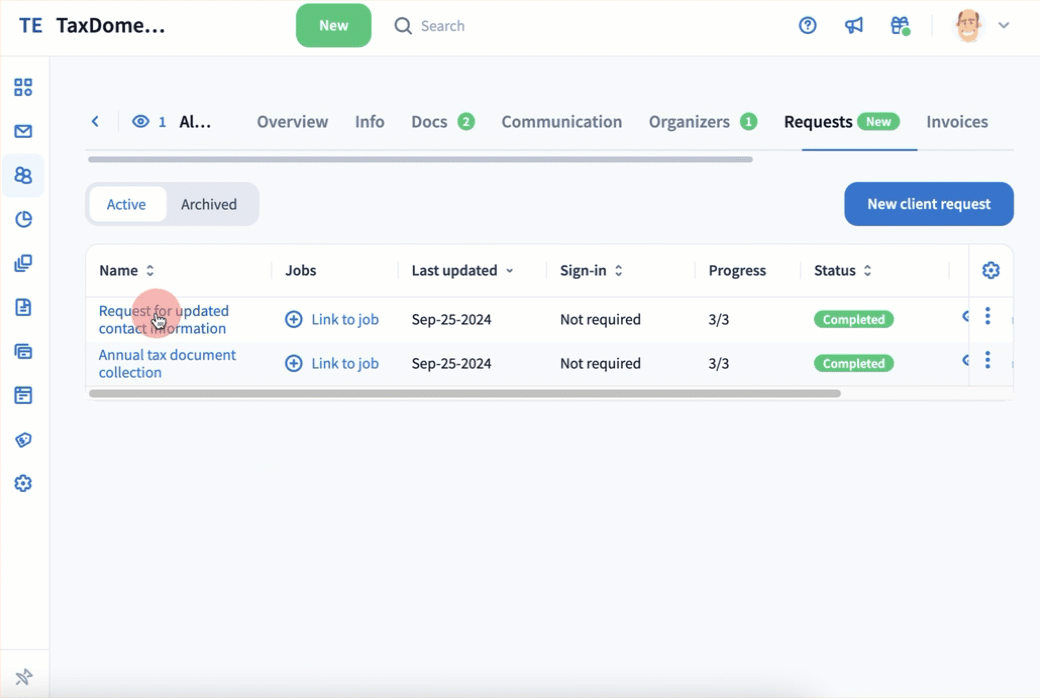1040x698 pixels.
Task: Open the dashboard grid icon in sidebar
Action: click(x=23, y=87)
